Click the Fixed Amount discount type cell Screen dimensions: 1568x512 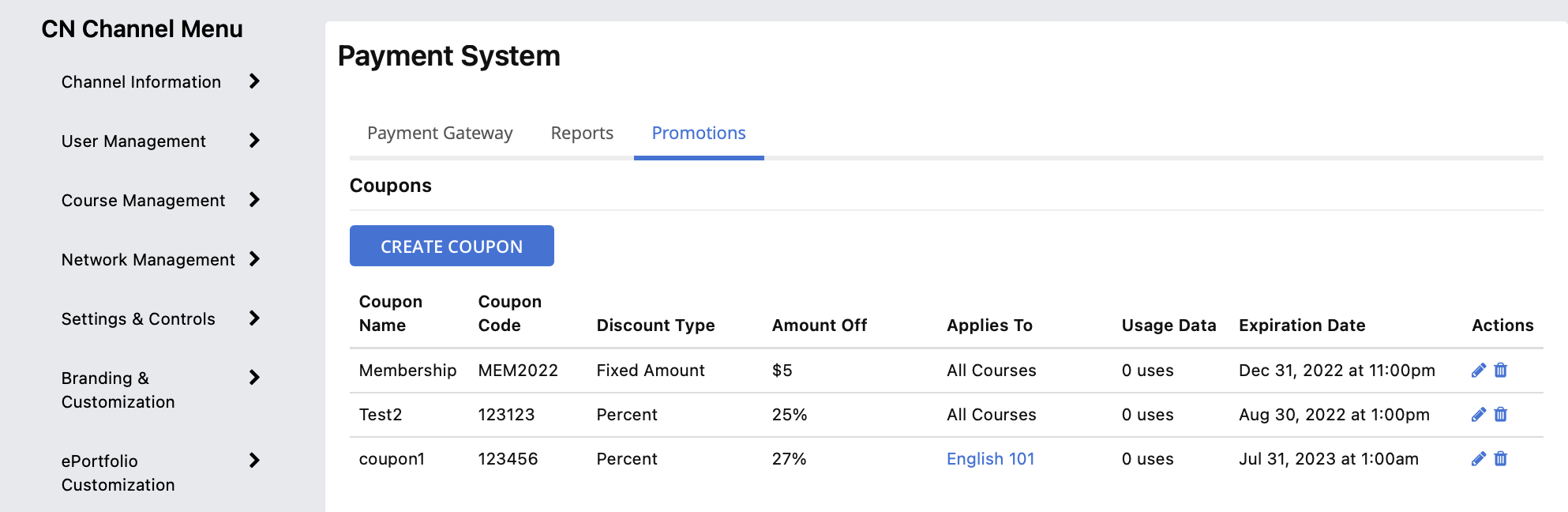pos(651,371)
